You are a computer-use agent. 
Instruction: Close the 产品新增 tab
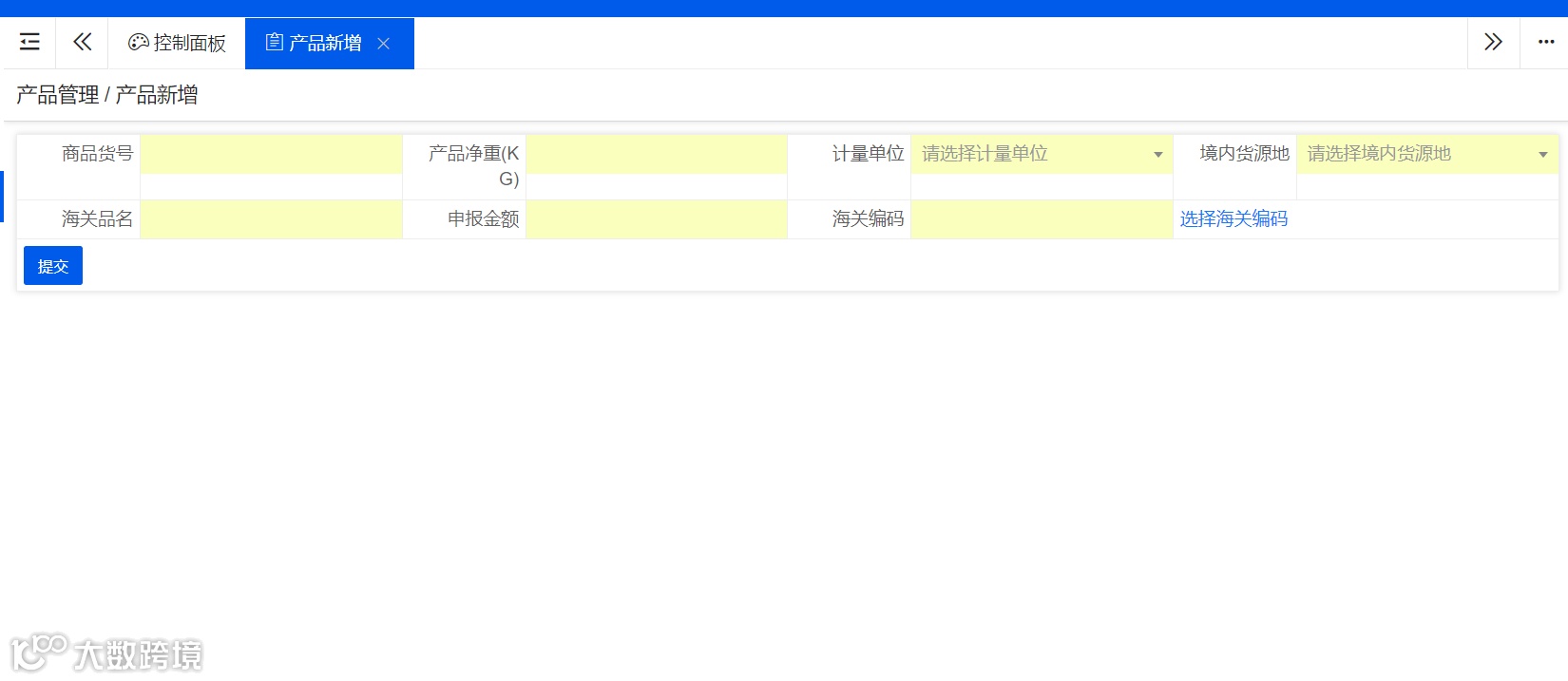coord(384,44)
